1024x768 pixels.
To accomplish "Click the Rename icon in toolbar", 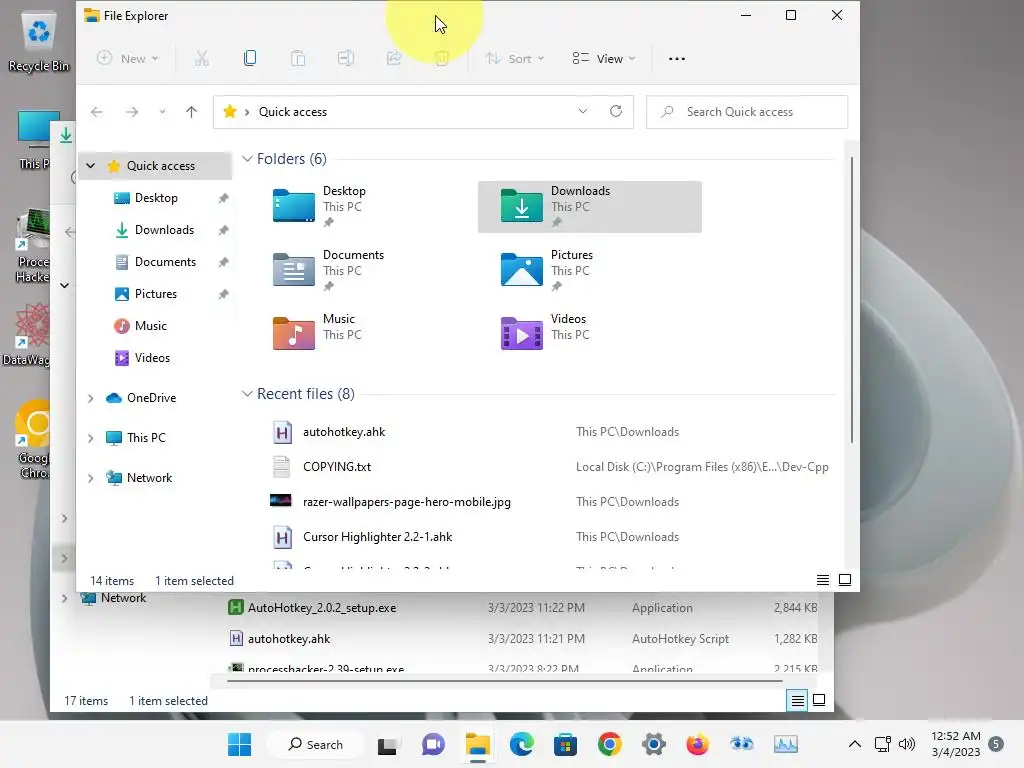I will pos(345,59).
